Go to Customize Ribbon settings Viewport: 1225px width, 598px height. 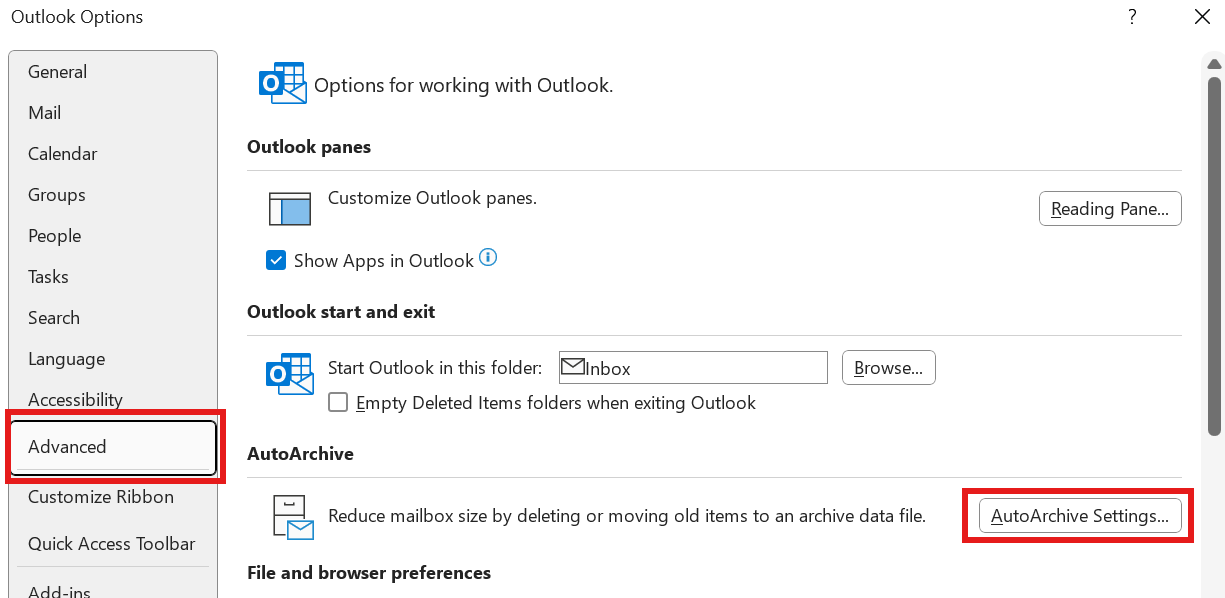point(101,497)
